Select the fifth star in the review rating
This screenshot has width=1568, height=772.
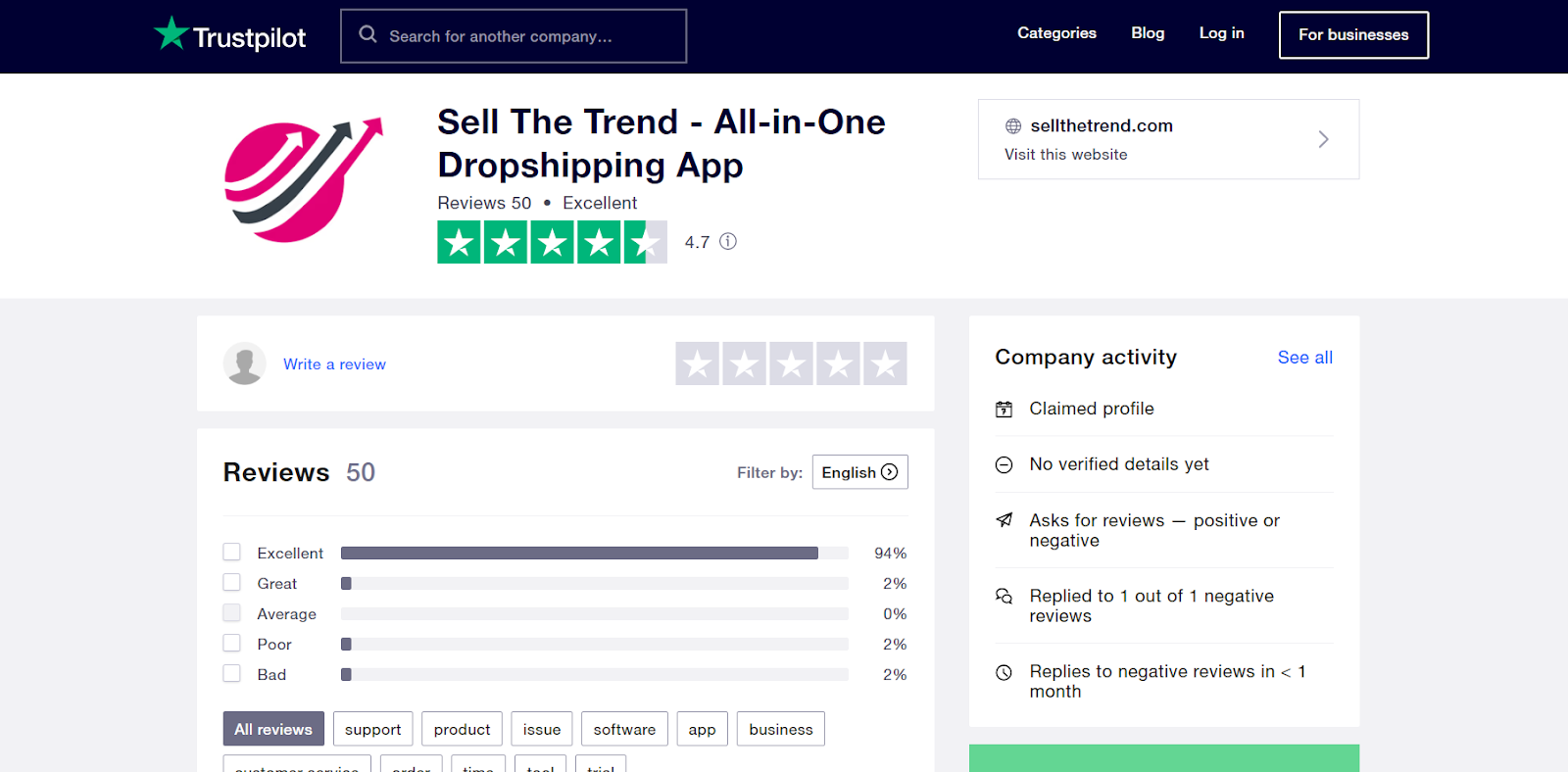885,363
